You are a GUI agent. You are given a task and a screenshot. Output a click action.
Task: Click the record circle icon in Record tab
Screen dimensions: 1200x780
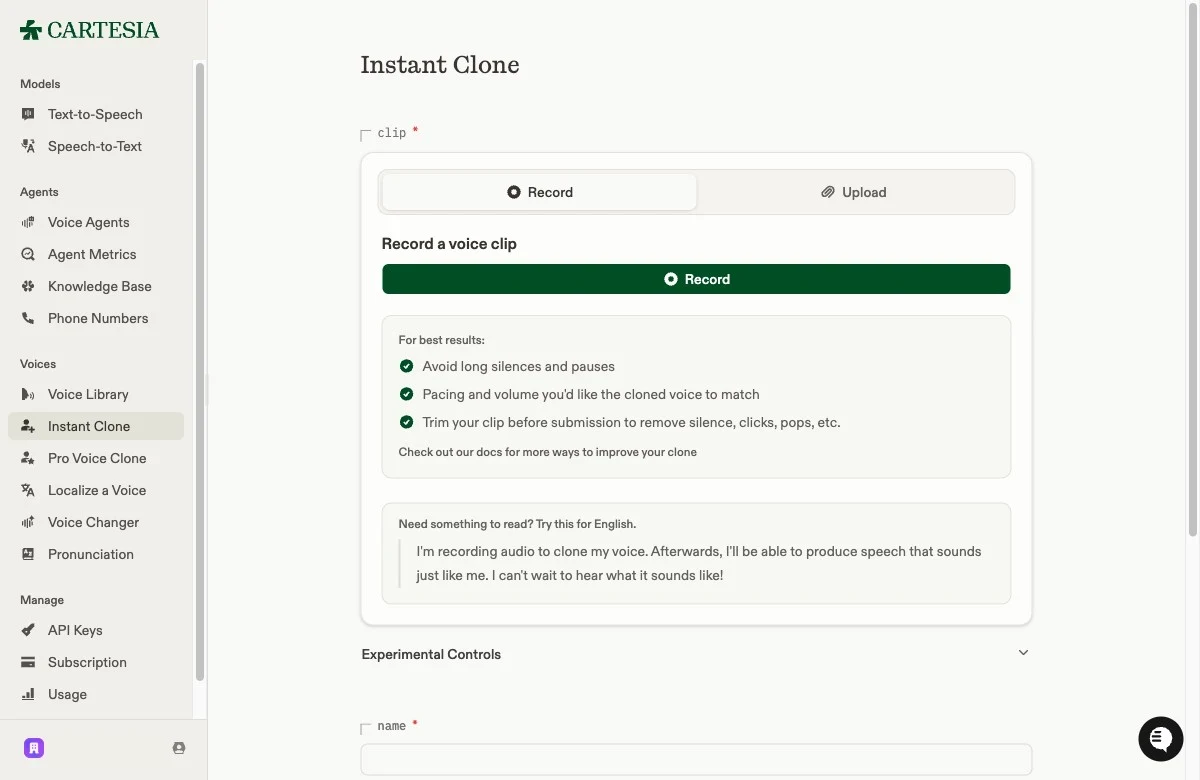[x=514, y=192]
